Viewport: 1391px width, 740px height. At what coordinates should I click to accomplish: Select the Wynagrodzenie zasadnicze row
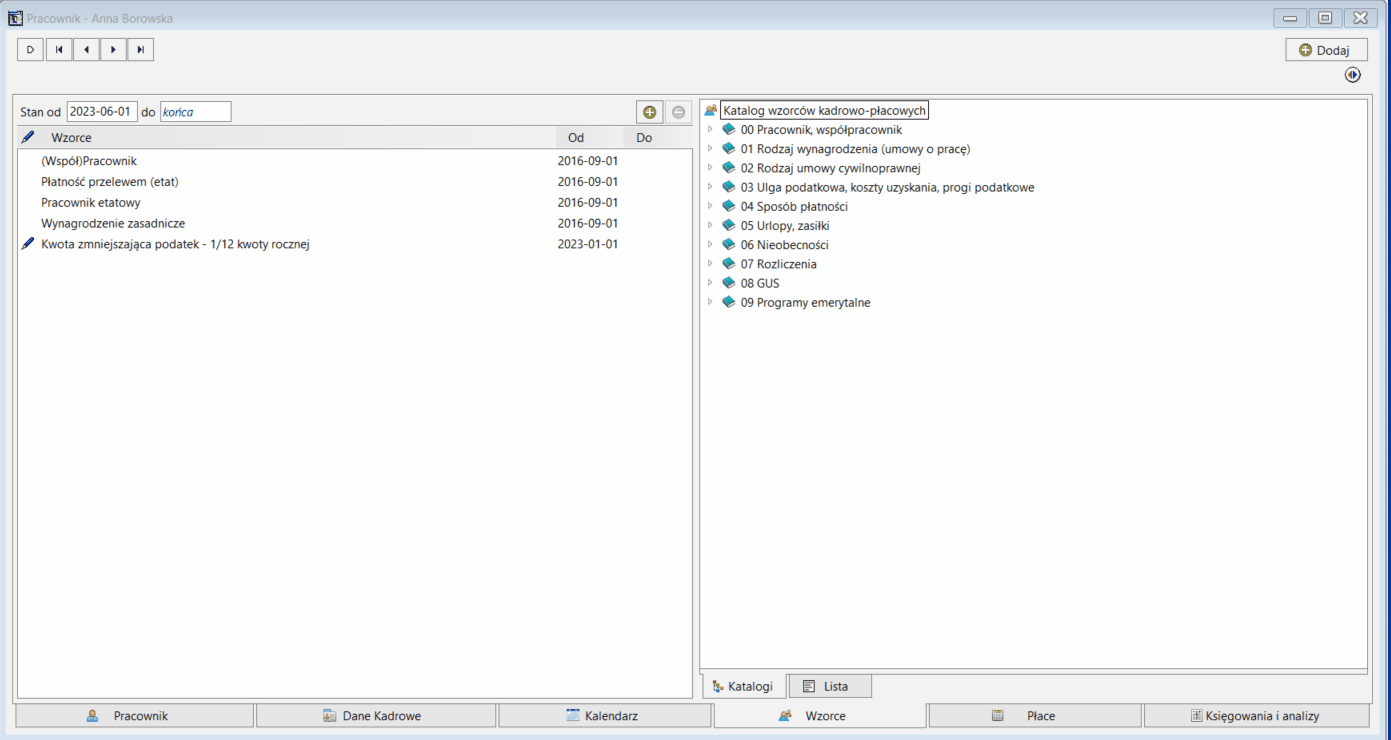coord(355,224)
